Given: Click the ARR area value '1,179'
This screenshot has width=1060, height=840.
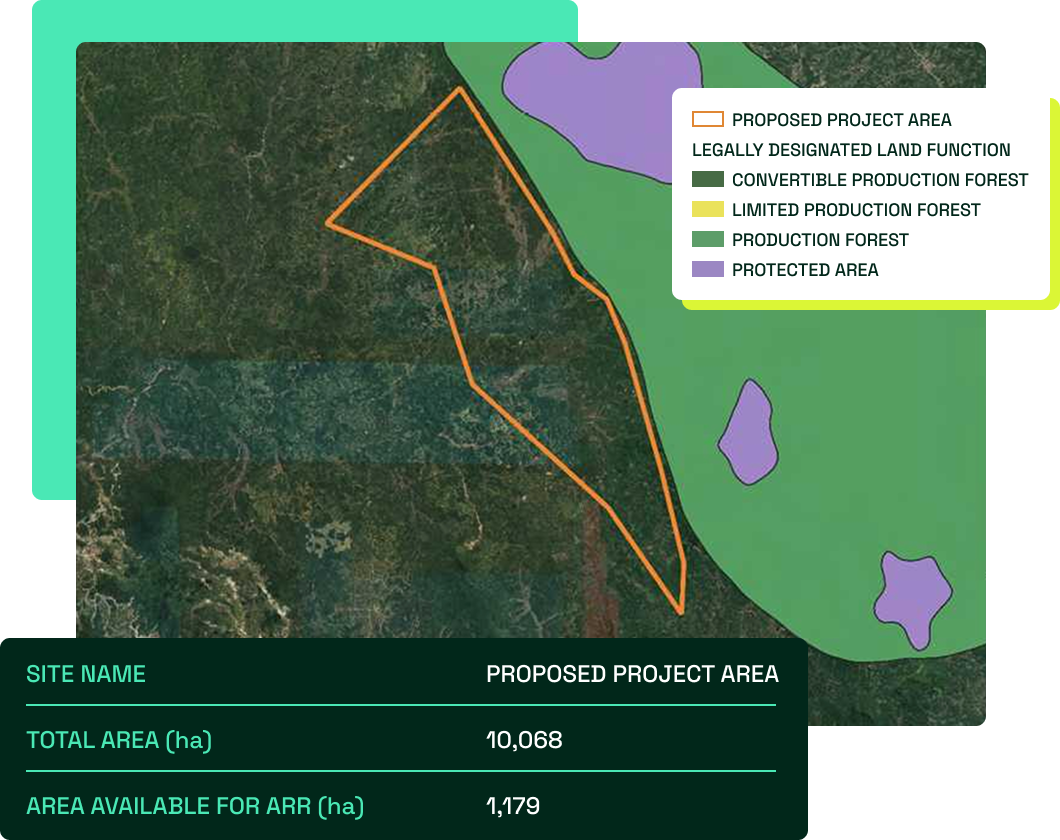Looking at the screenshot, I should click(512, 806).
